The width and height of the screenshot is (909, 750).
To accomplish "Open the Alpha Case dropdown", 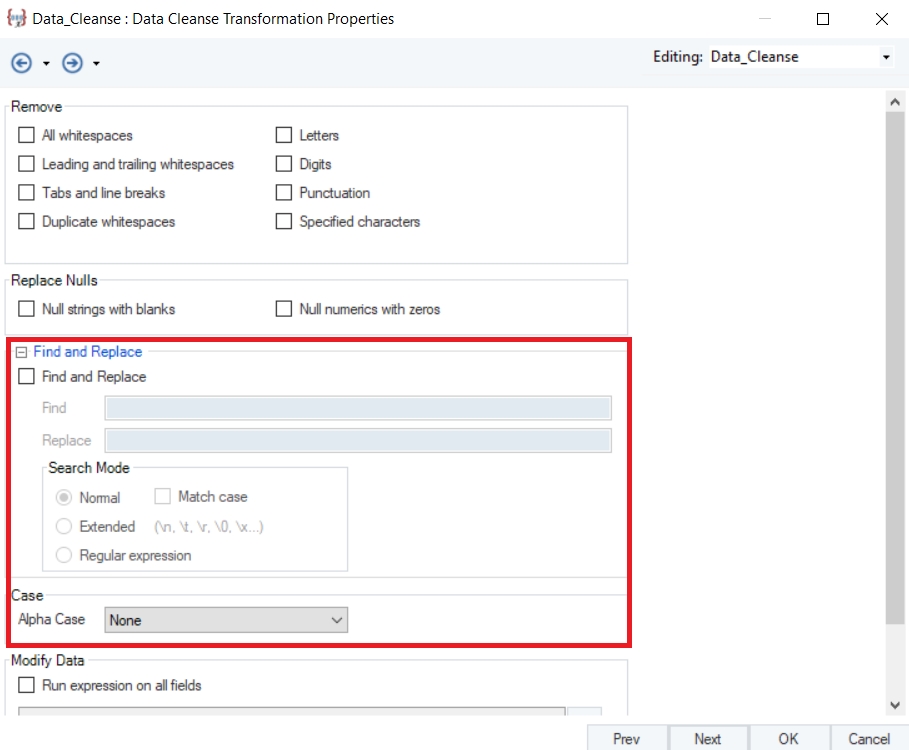I will pos(335,620).
